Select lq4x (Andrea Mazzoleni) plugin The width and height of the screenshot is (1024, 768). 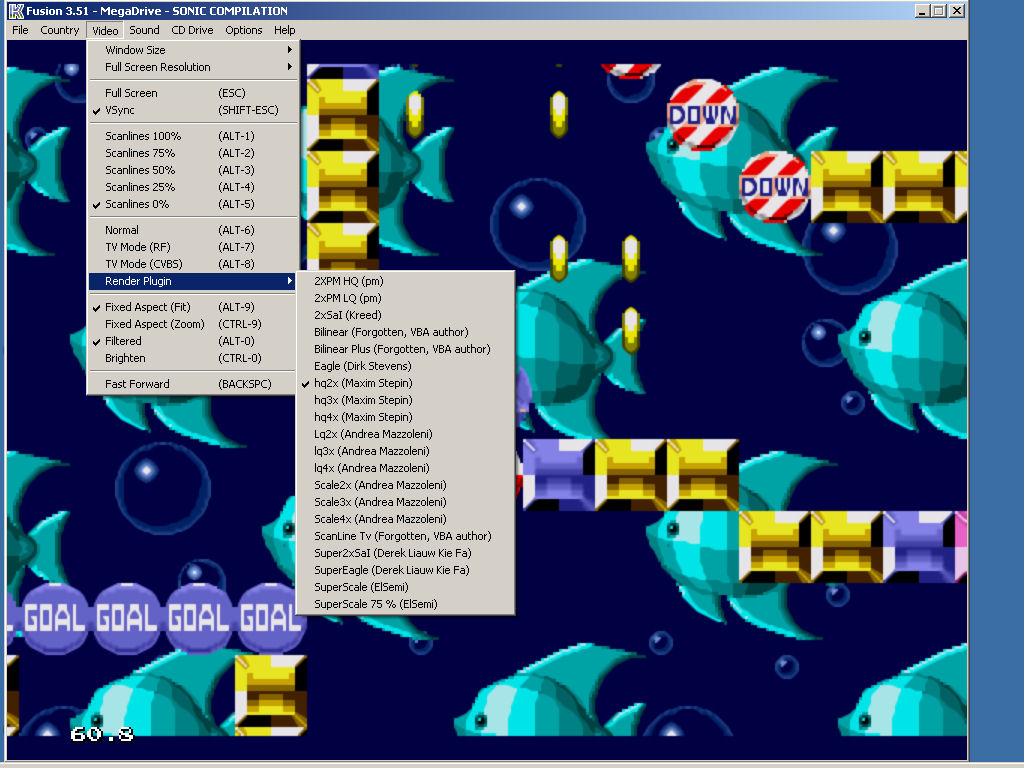tap(406, 468)
